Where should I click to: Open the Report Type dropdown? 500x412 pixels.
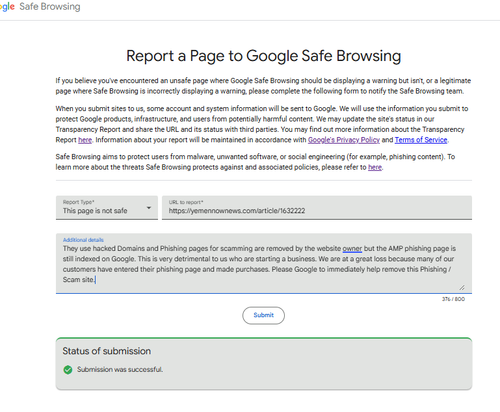pos(107,208)
